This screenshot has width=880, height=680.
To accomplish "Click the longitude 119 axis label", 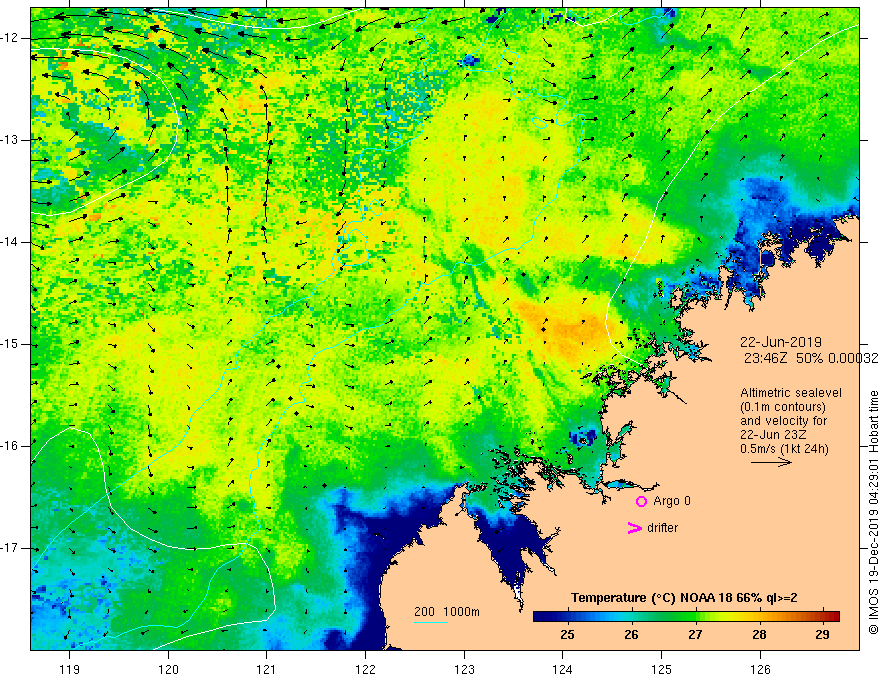I will (x=70, y=669).
